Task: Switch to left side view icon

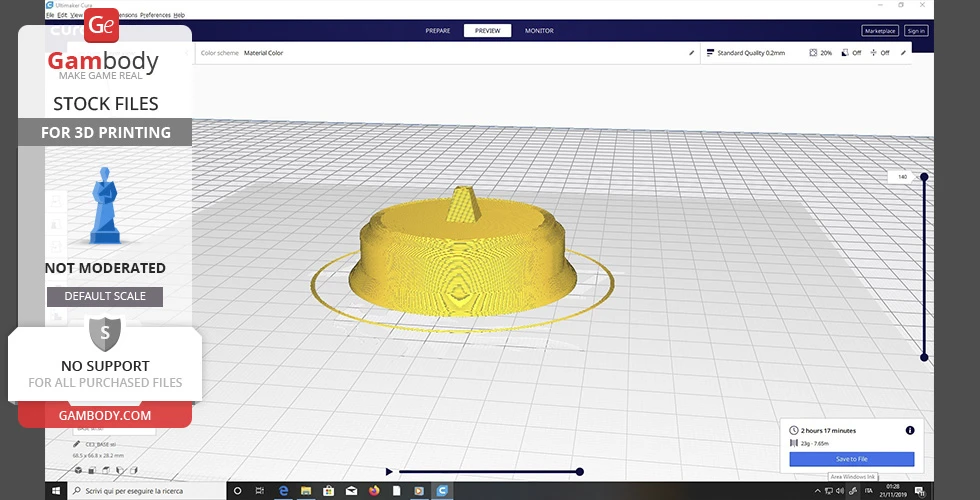Action: click(119, 470)
